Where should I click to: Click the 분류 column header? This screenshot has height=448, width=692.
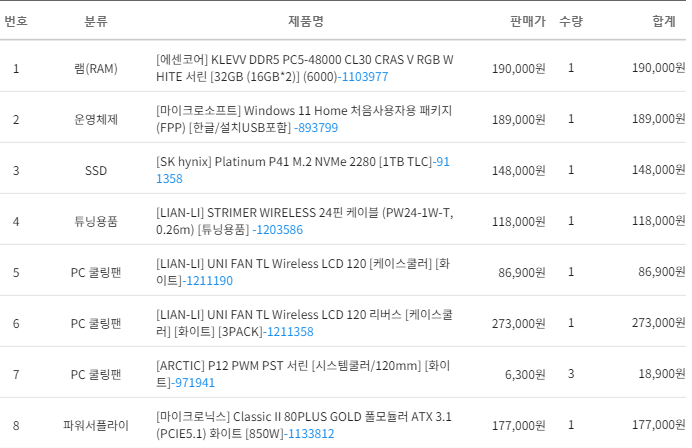pos(96,21)
